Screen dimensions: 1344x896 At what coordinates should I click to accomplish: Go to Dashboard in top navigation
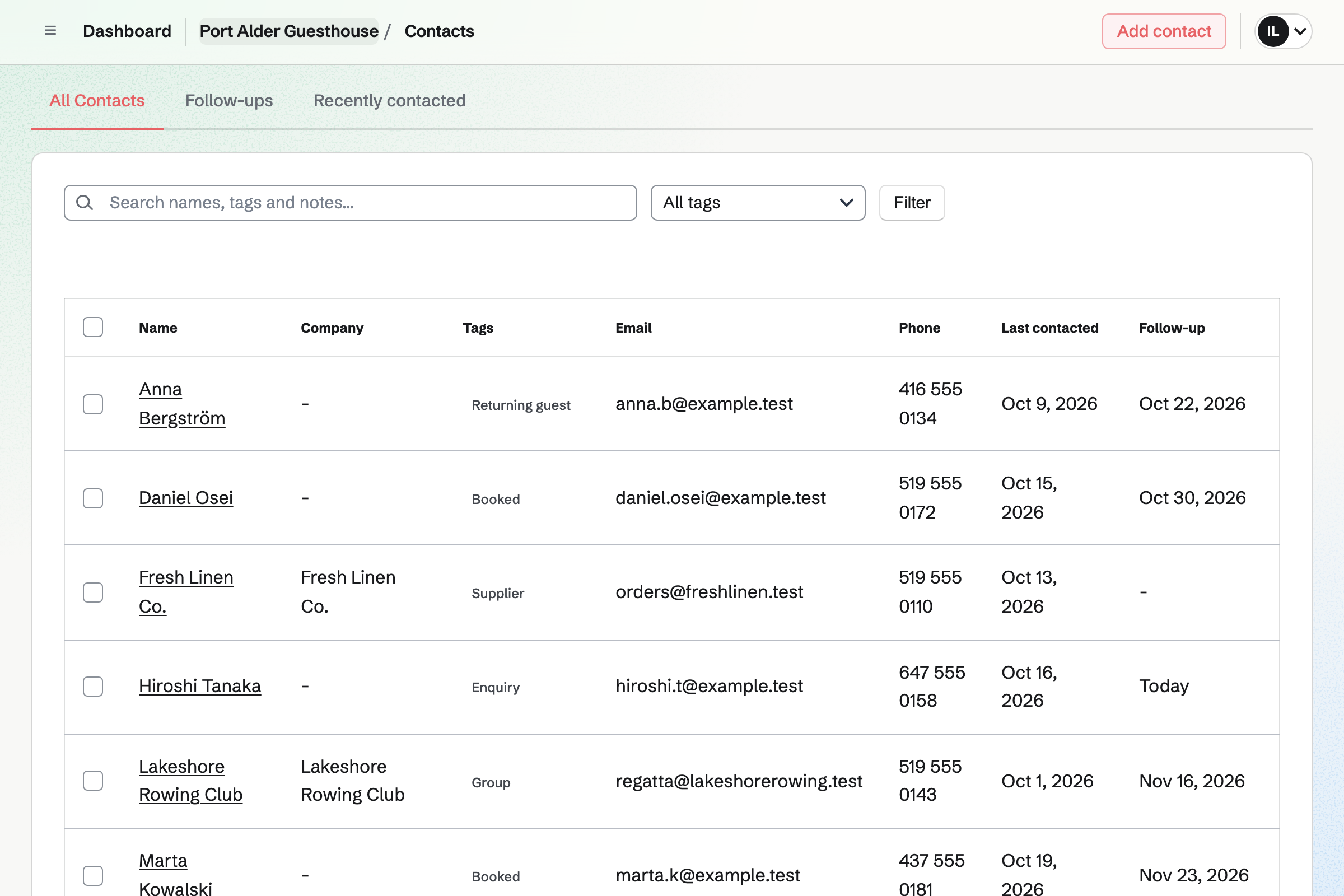point(127,31)
